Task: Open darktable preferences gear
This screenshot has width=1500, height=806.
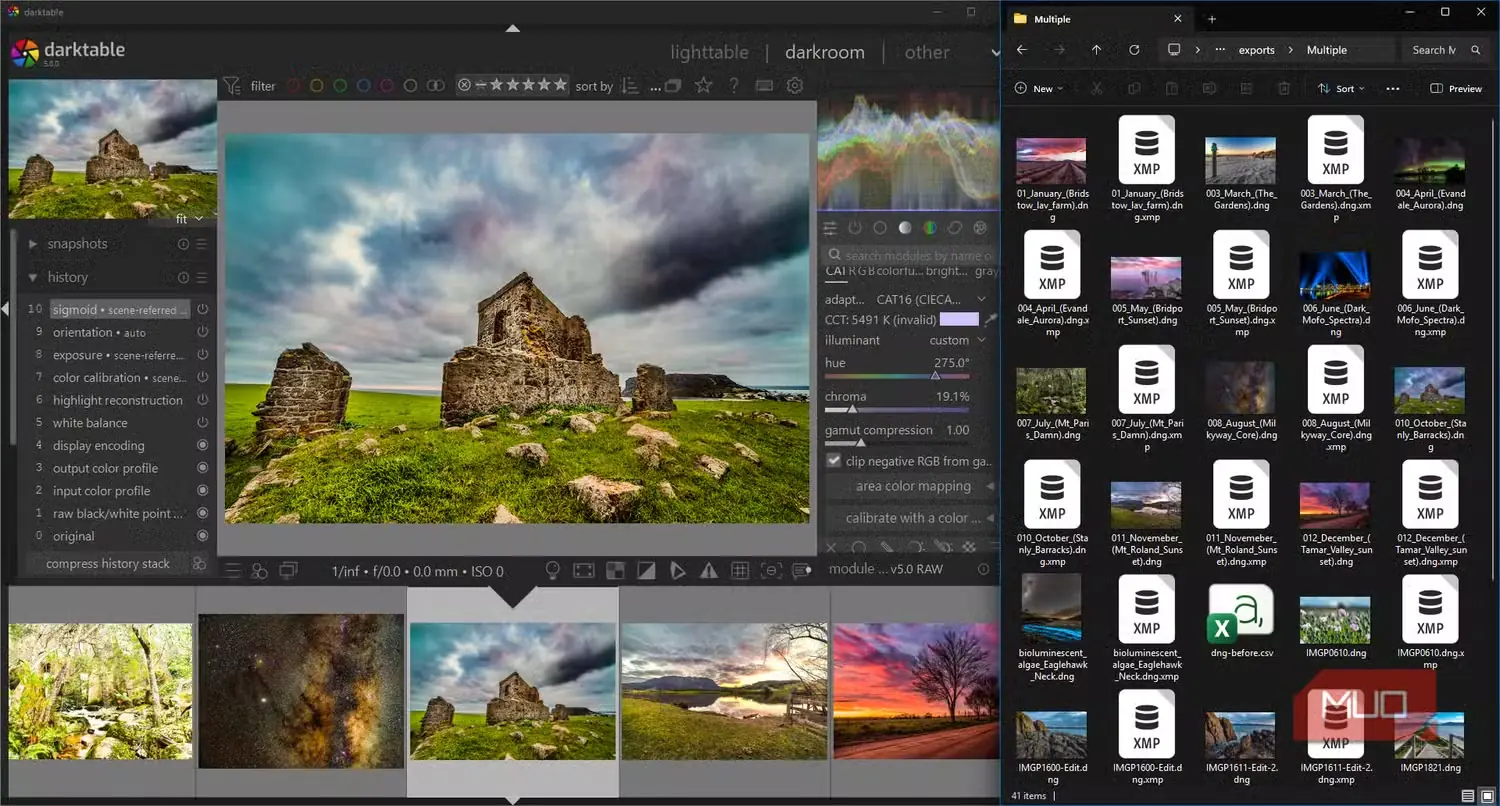Action: tap(795, 86)
